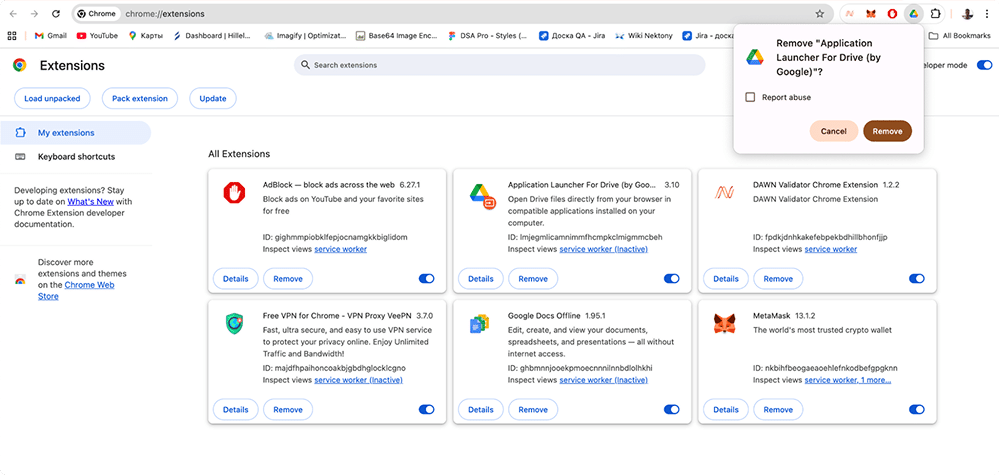Select My extensions in sidebar
This screenshot has height=475, width=1000.
pos(66,133)
